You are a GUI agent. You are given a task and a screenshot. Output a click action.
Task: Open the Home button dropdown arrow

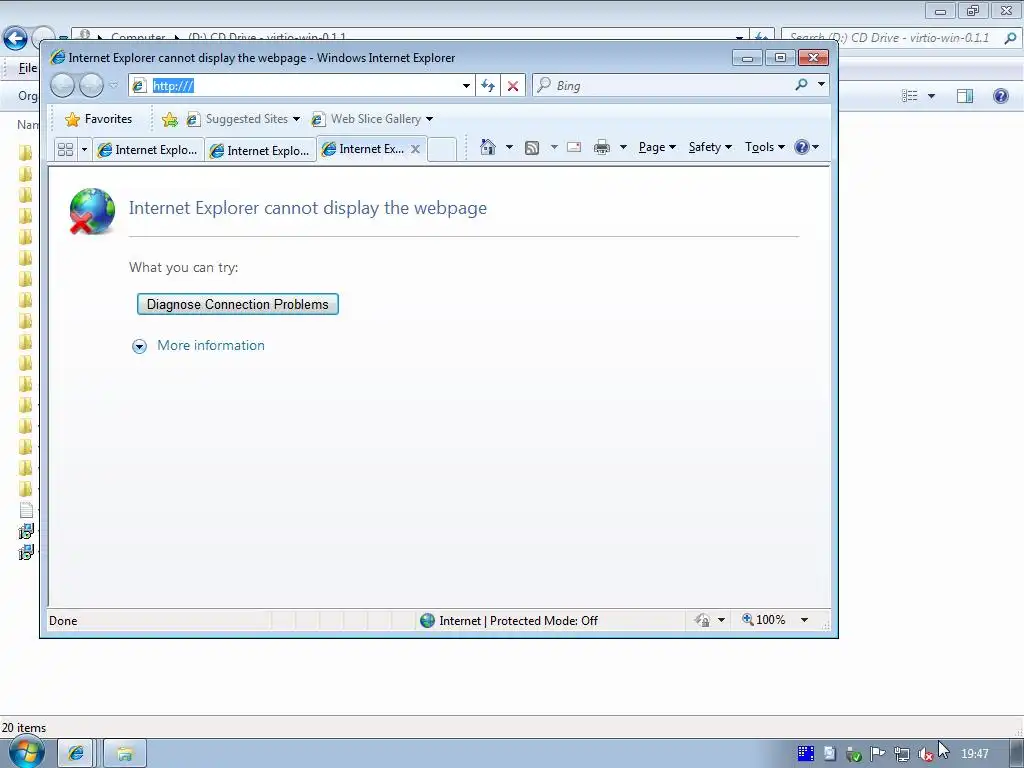(509, 147)
